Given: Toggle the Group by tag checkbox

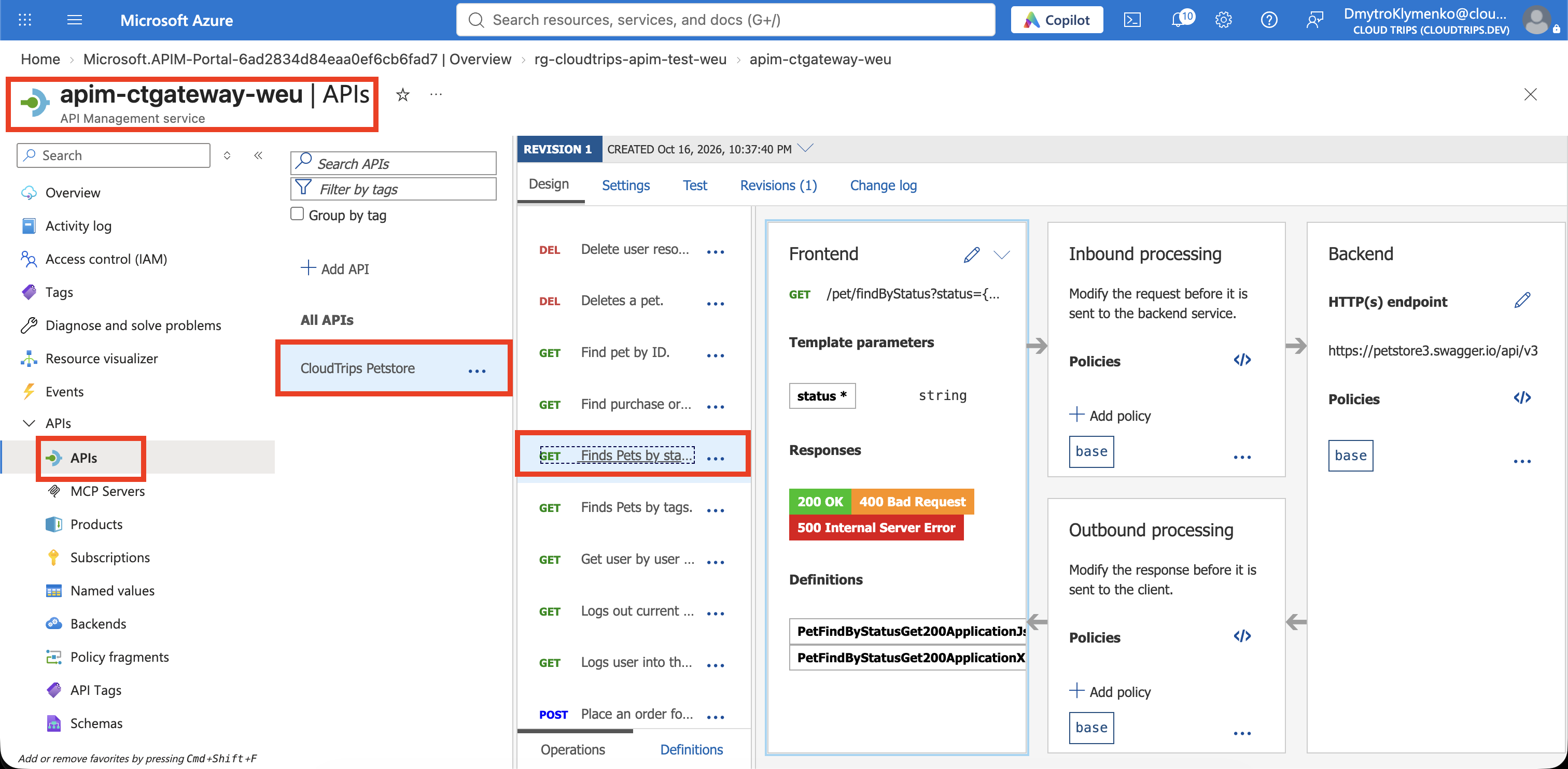Looking at the screenshot, I should click(x=297, y=214).
